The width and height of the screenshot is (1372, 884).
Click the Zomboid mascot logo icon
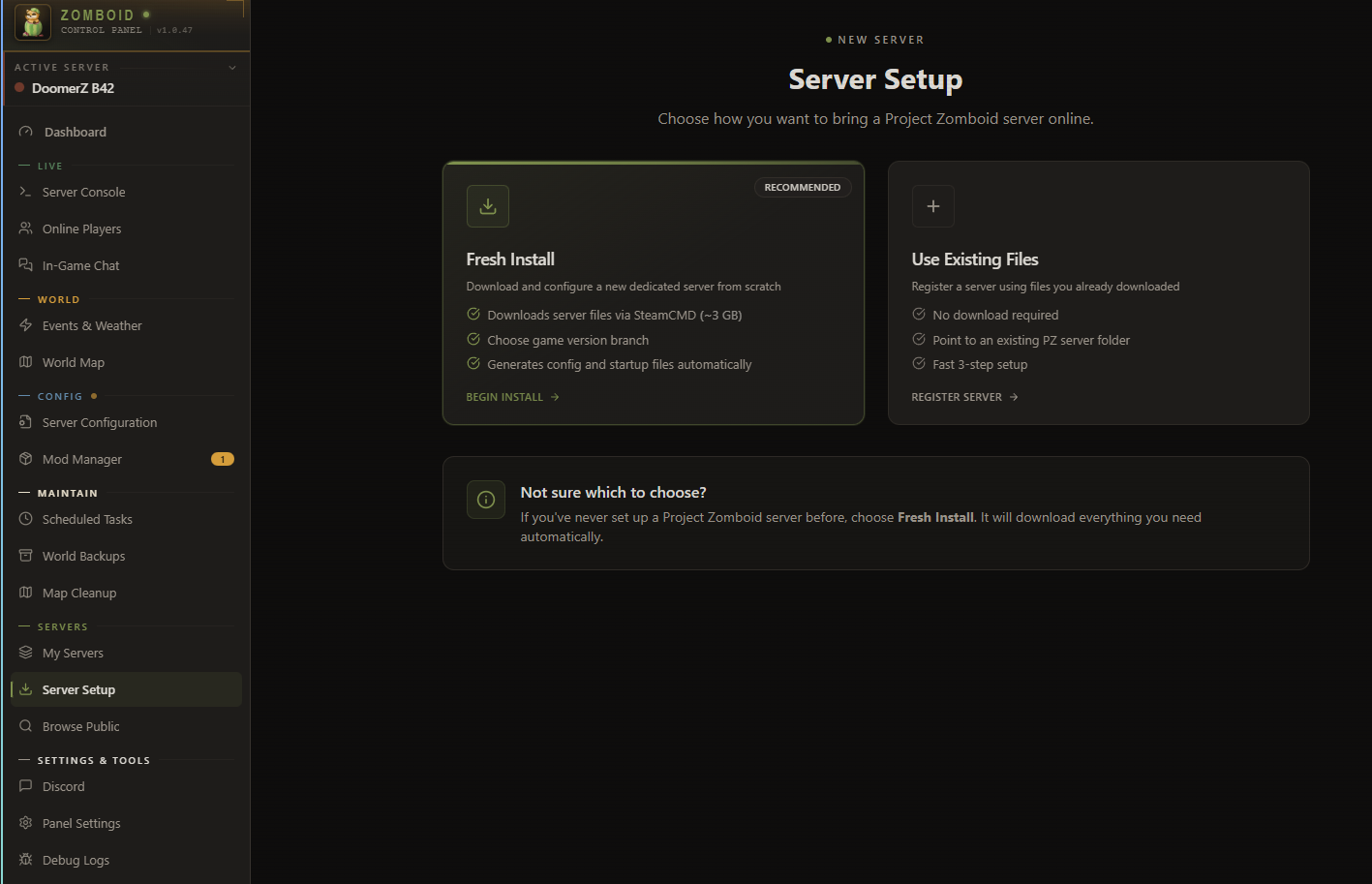(33, 22)
